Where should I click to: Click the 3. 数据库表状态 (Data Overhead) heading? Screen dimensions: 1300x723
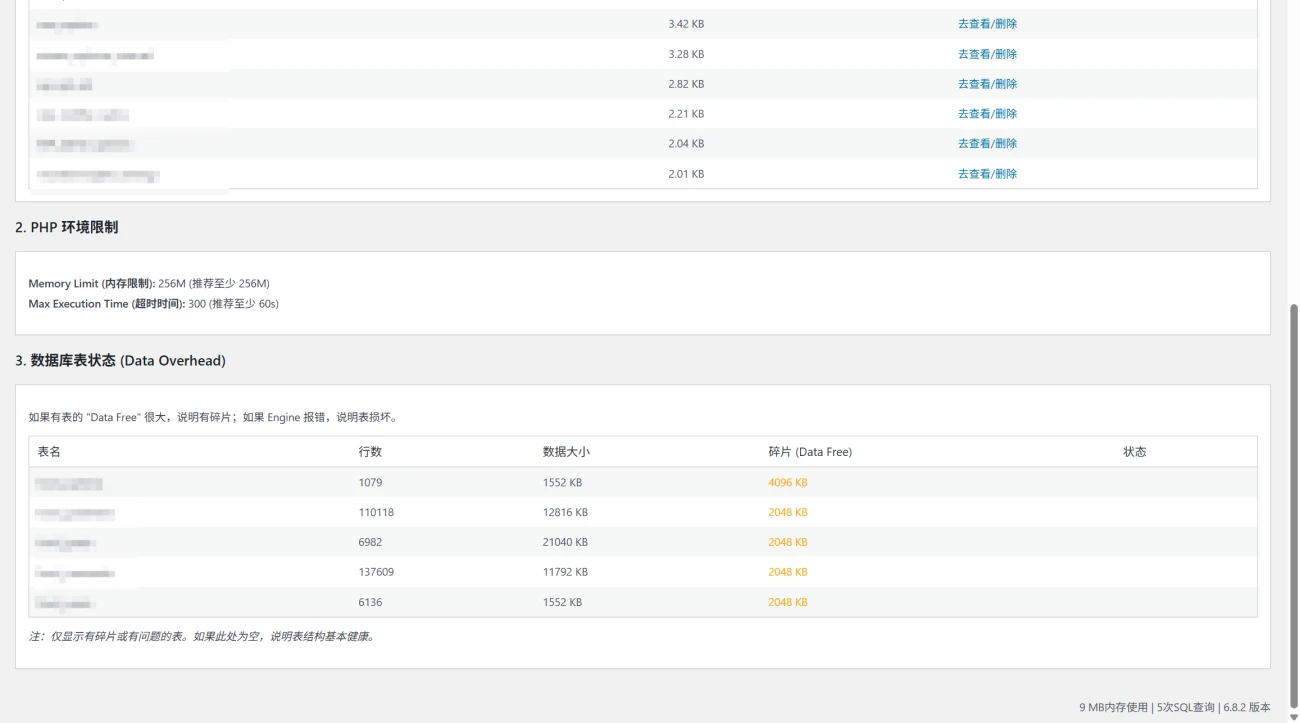coord(120,361)
